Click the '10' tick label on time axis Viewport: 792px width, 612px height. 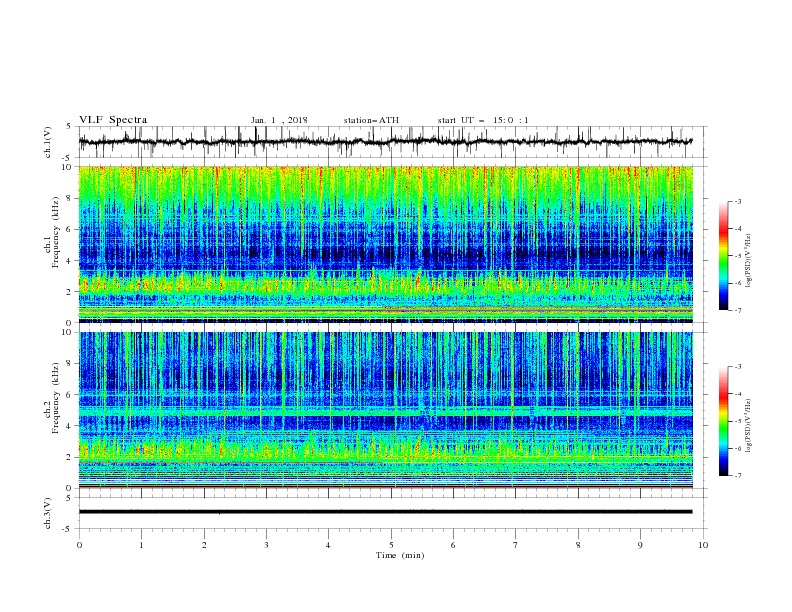coord(703,545)
